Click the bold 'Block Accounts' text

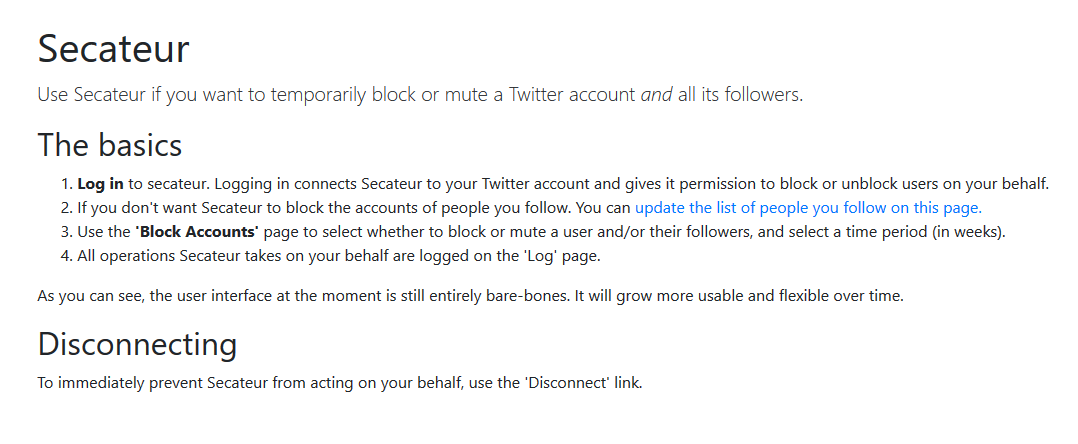(197, 232)
